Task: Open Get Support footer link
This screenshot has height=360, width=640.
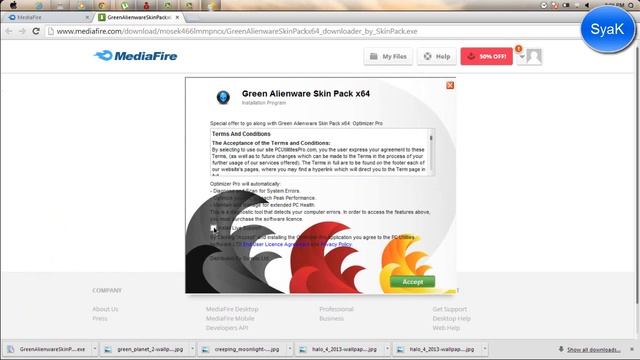Action: coord(449,309)
